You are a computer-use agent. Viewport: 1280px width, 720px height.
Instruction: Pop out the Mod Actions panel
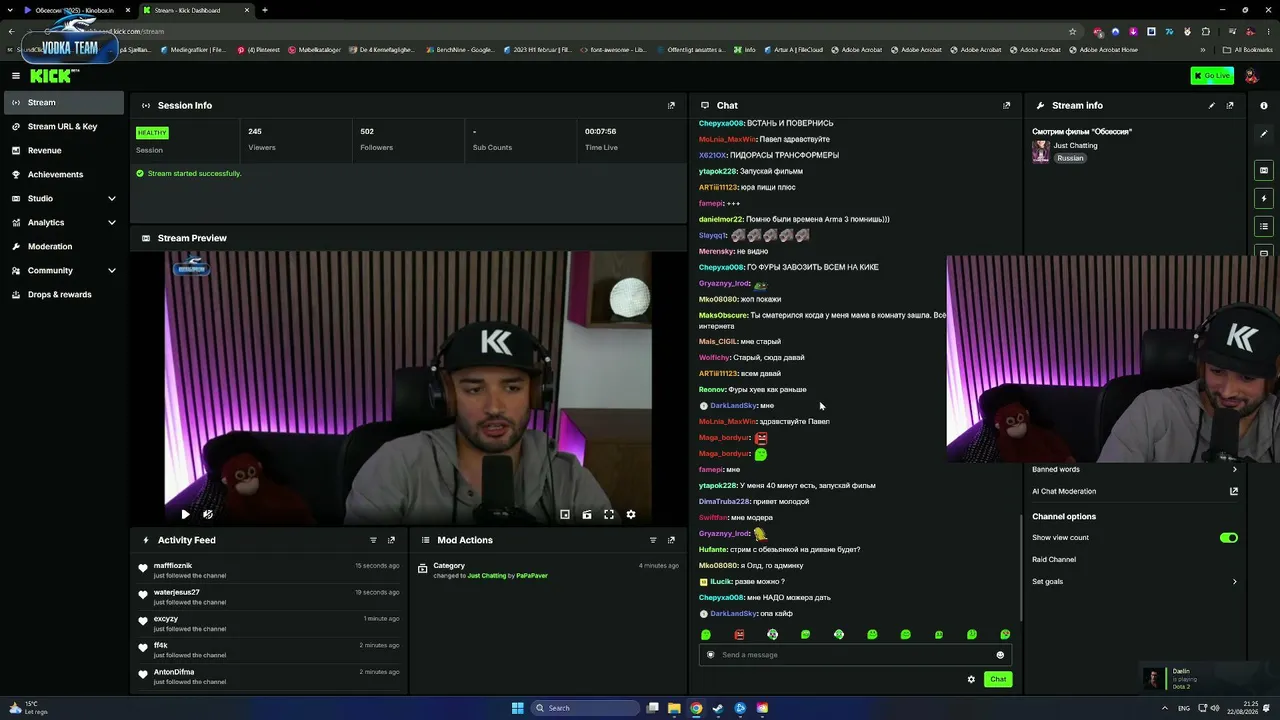pyautogui.click(x=671, y=540)
